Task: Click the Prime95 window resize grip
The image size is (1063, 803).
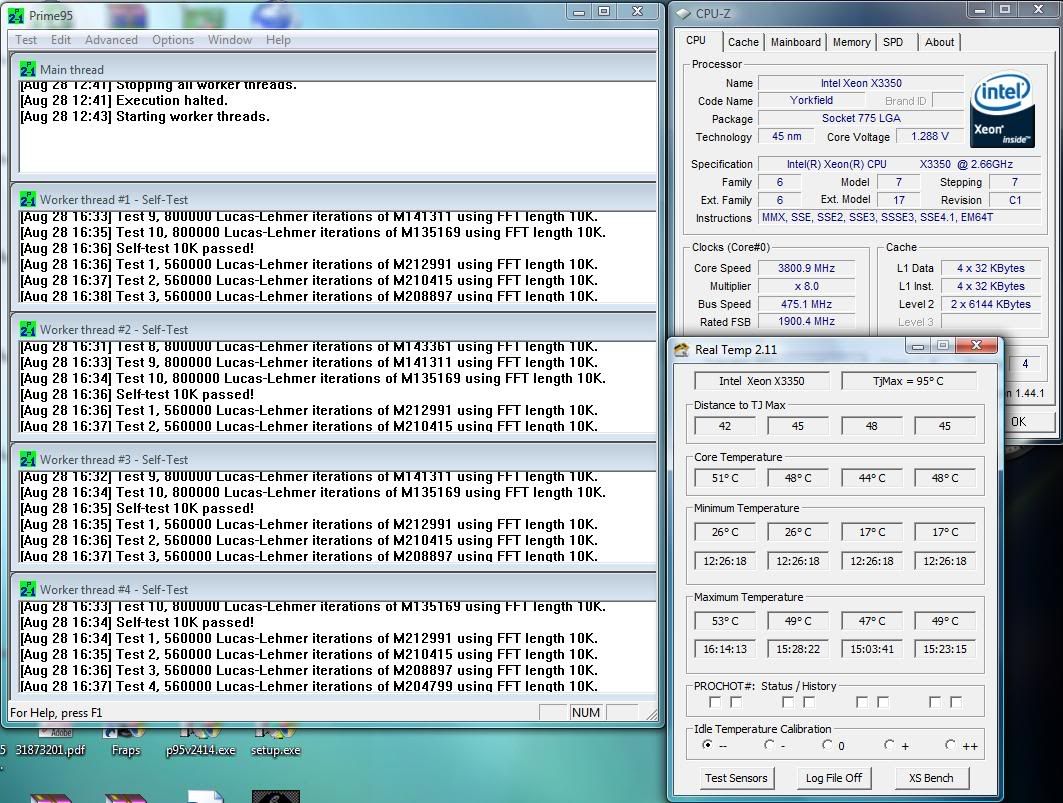Action: click(x=651, y=714)
